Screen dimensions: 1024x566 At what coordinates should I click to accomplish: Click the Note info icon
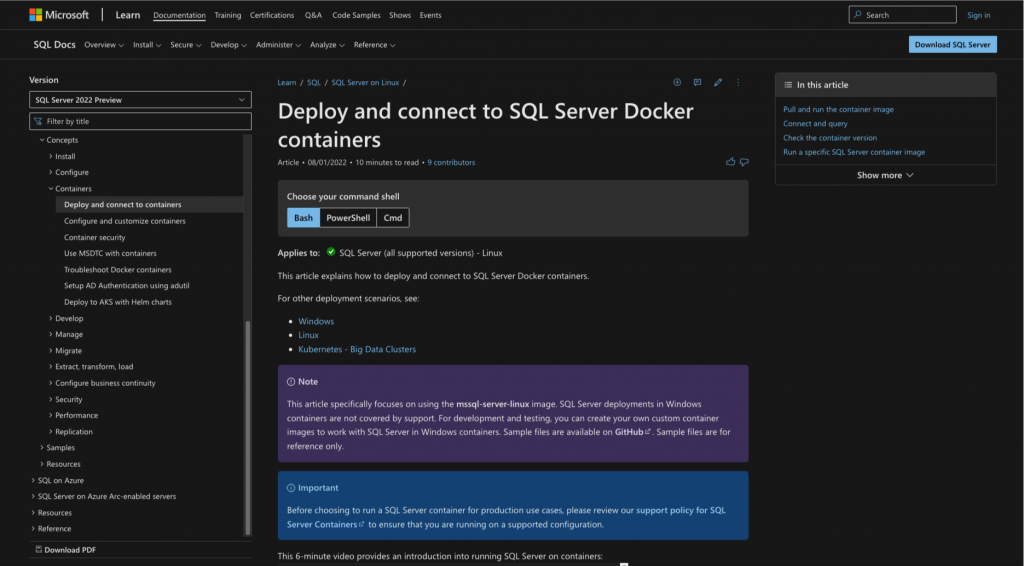coord(291,382)
